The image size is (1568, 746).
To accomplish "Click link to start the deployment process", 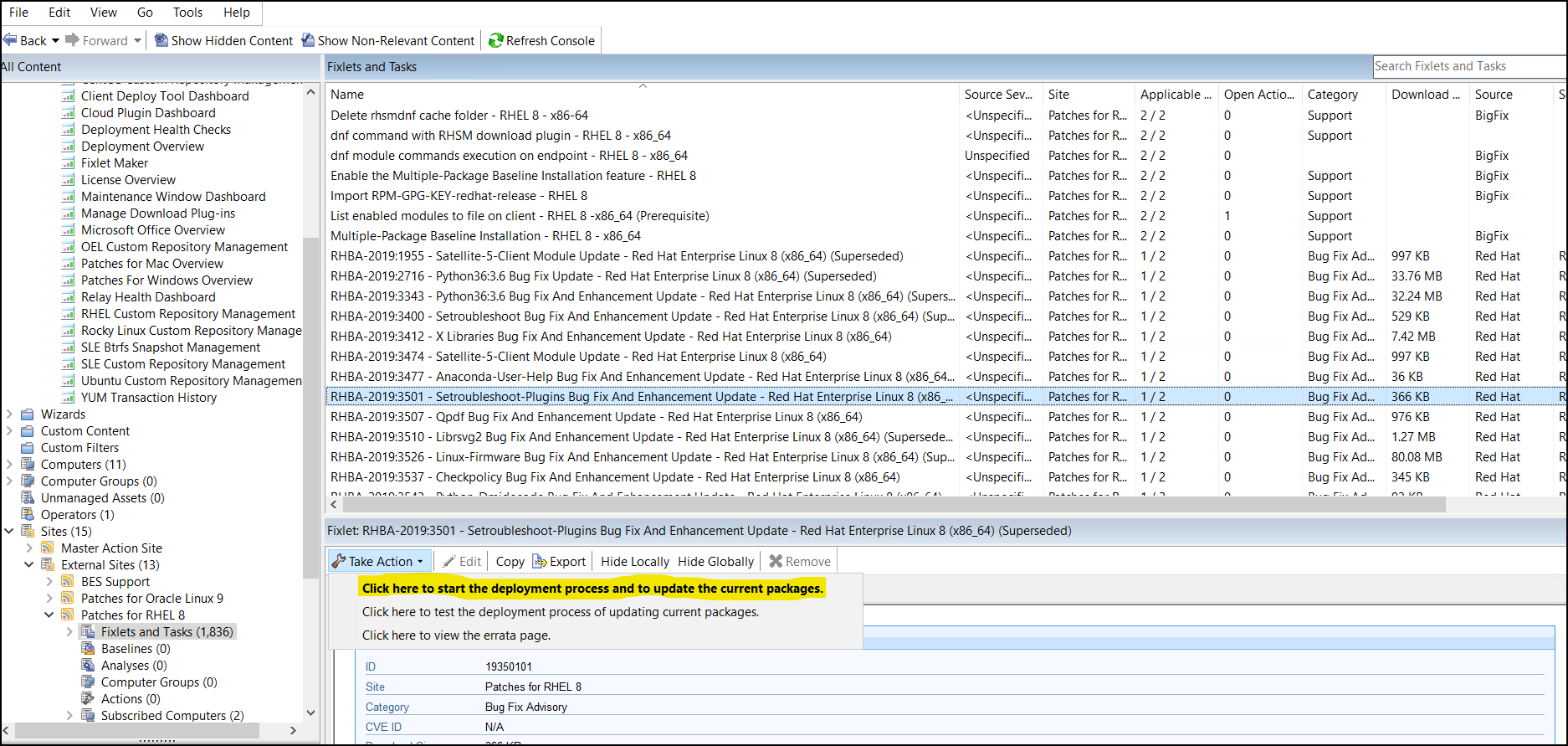I will 592,589.
